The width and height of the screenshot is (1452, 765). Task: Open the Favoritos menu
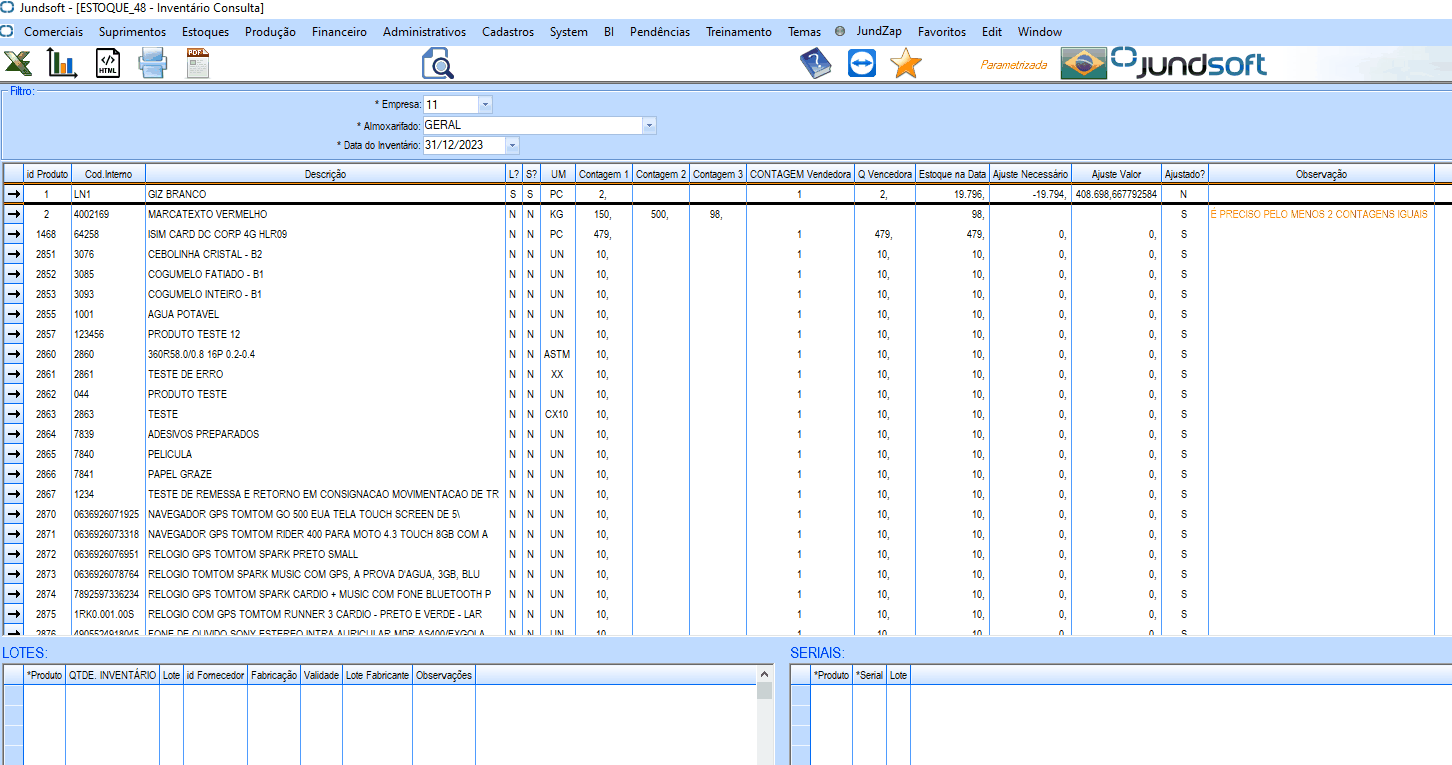coord(942,31)
